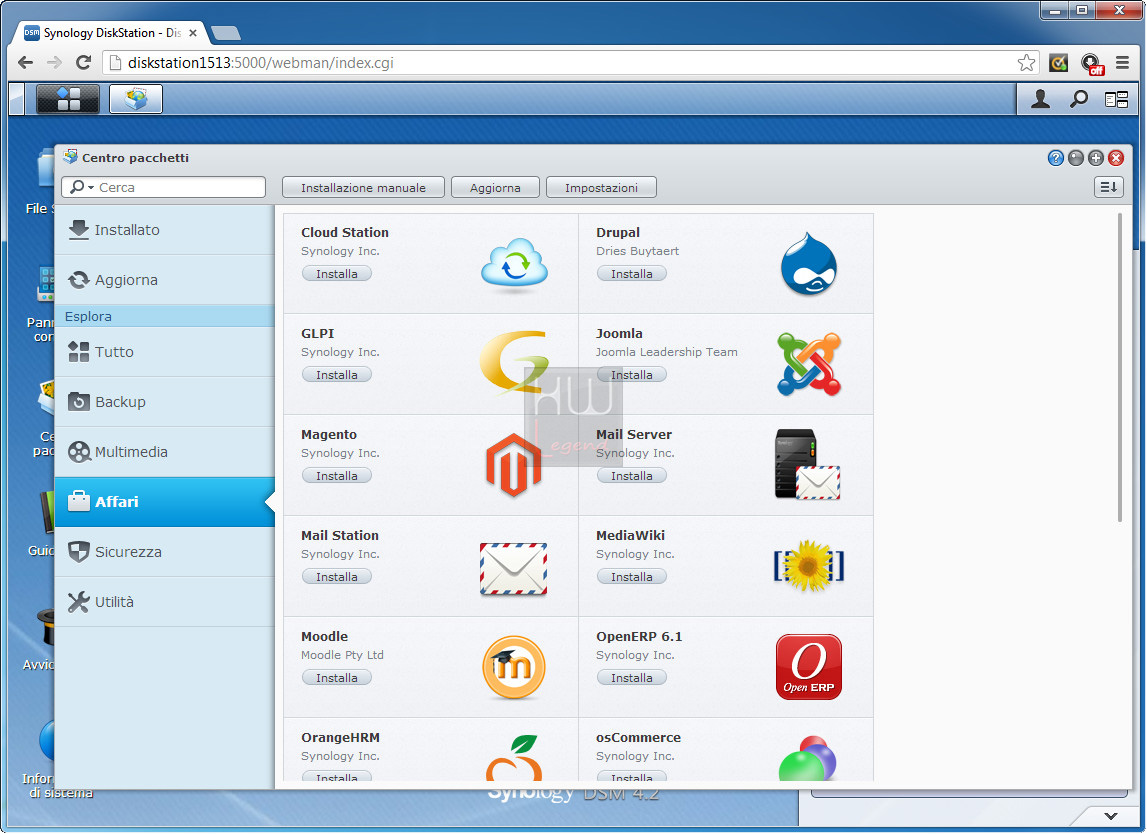Open the OrangeHRM package title
The image size is (1147, 834).
coord(340,737)
